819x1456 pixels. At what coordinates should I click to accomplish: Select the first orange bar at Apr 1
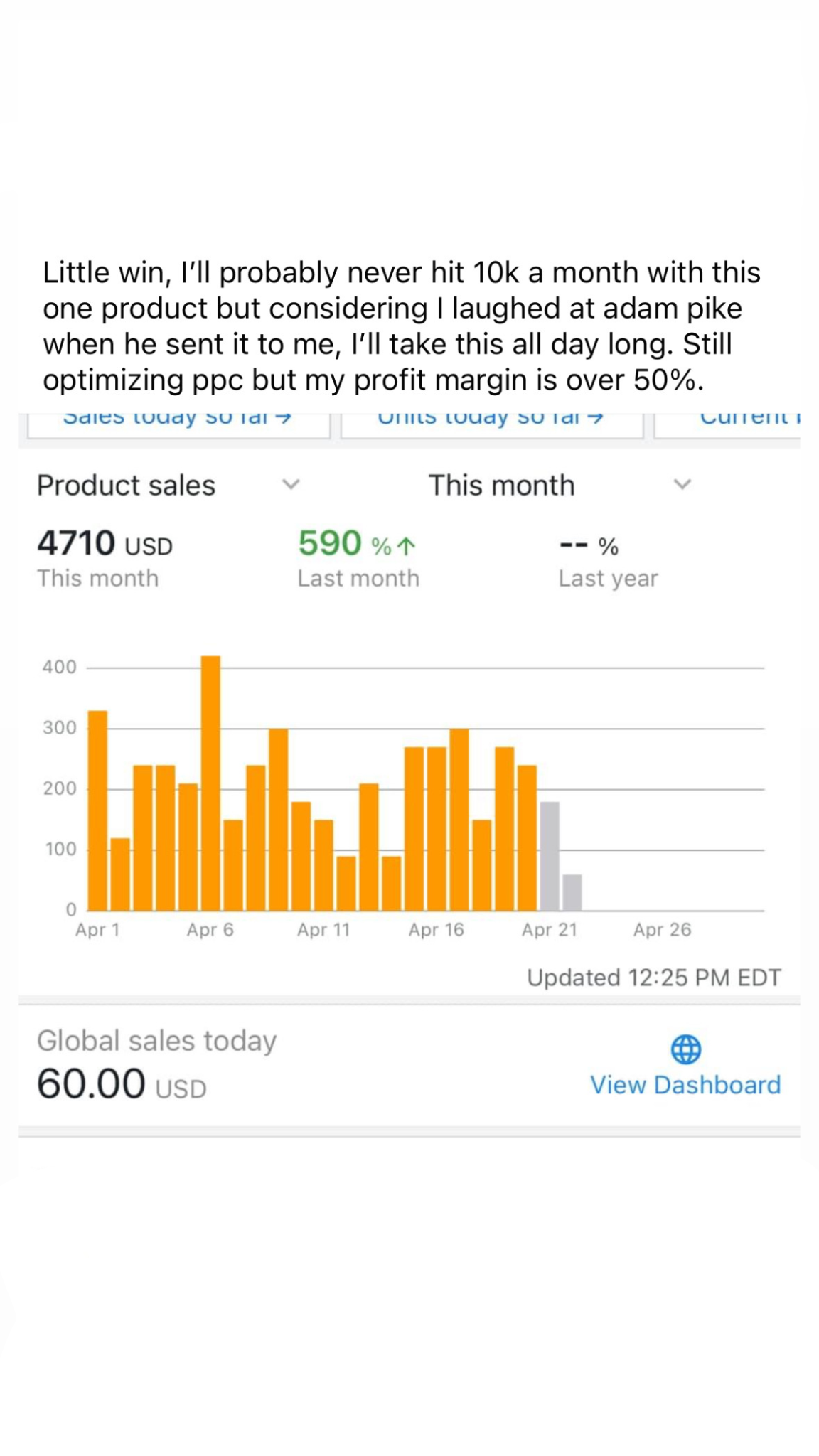click(97, 810)
